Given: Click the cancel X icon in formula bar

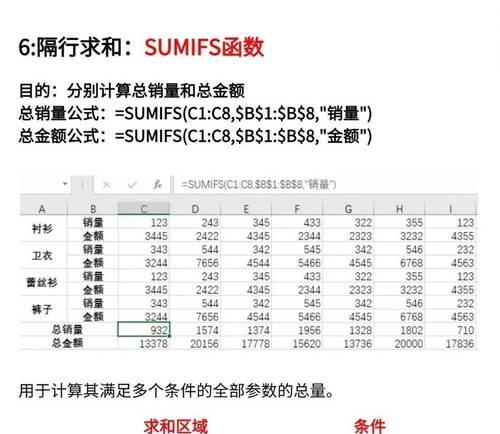Looking at the screenshot, I should pos(107,184).
